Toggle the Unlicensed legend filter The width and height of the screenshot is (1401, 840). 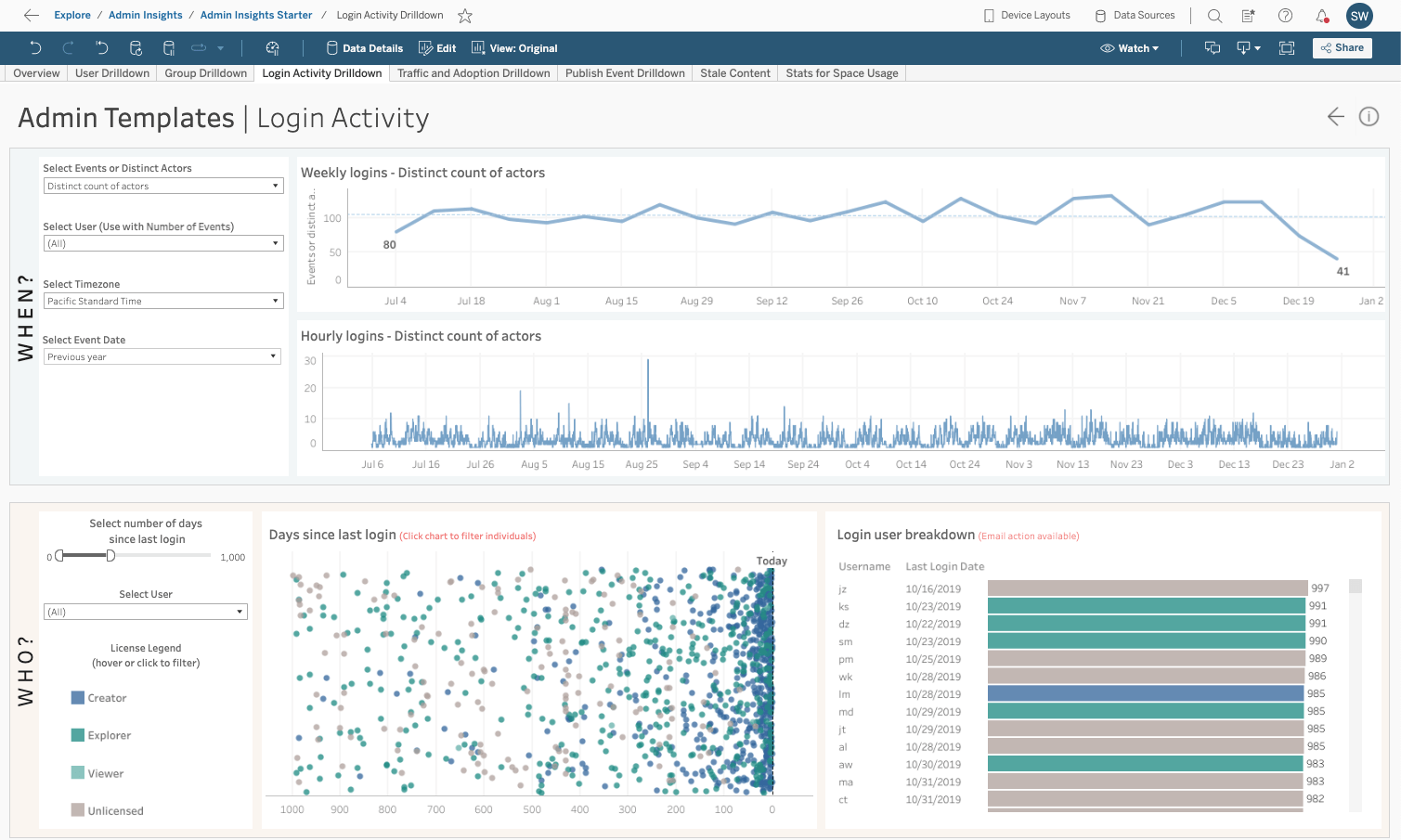tap(78, 810)
